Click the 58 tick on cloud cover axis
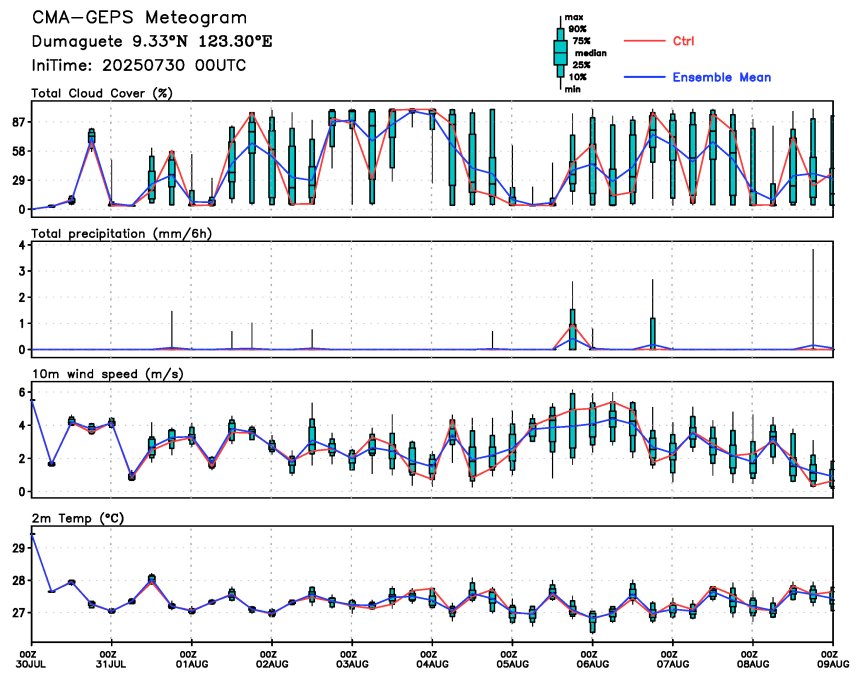Image resolution: width=860 pixels, height=680 pixels. click(18, 151)
